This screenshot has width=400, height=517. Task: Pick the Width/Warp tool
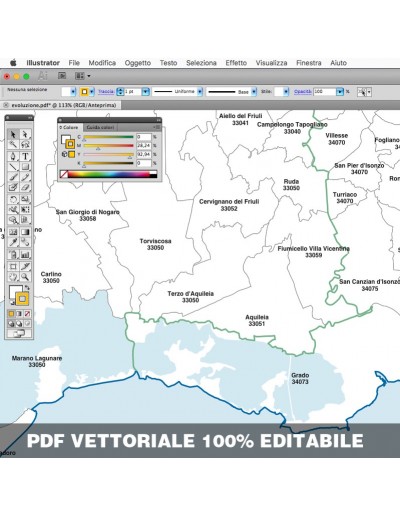pos(13,209)
